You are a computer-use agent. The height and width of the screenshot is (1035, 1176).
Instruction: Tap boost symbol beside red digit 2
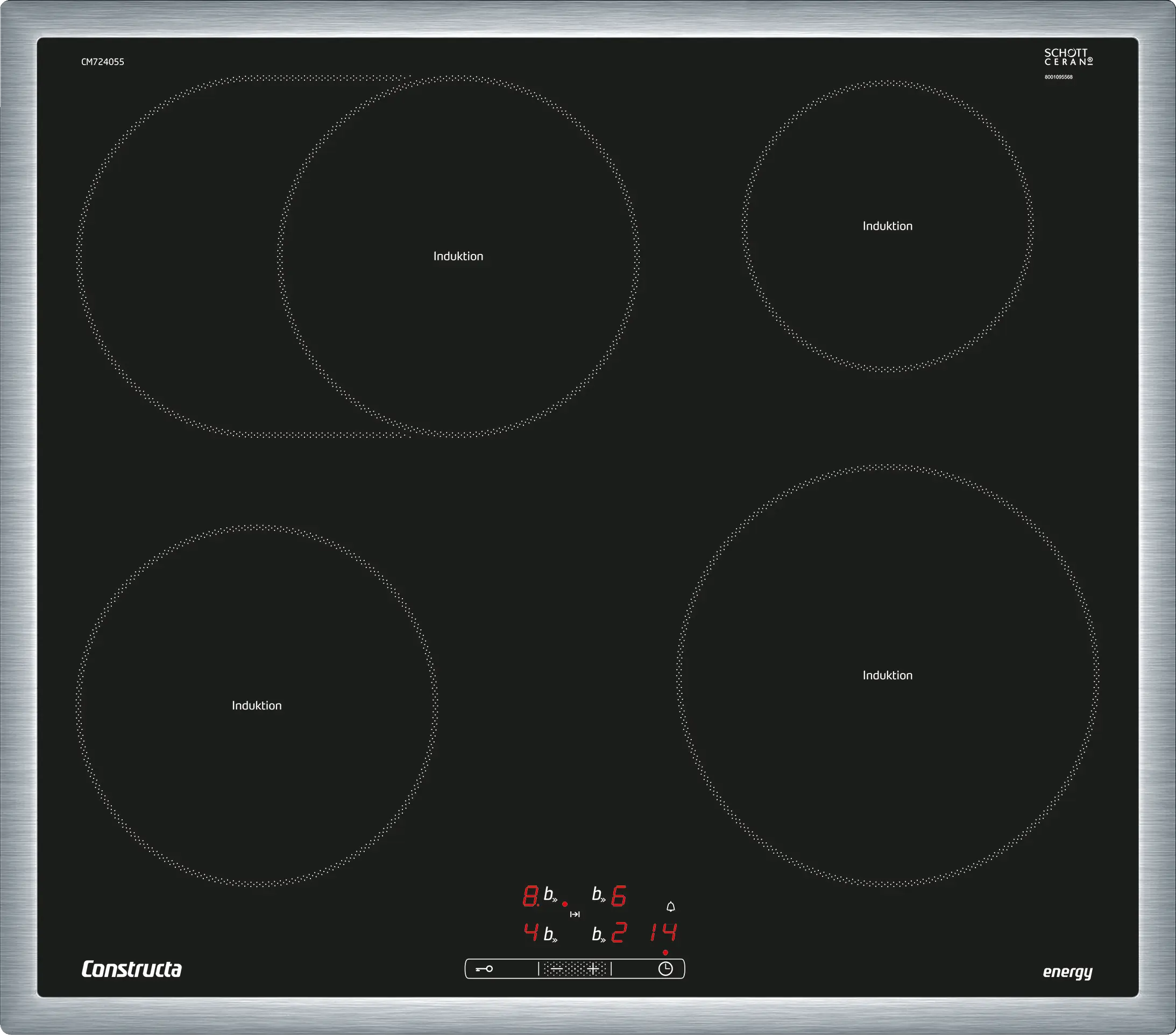[598, 934]
